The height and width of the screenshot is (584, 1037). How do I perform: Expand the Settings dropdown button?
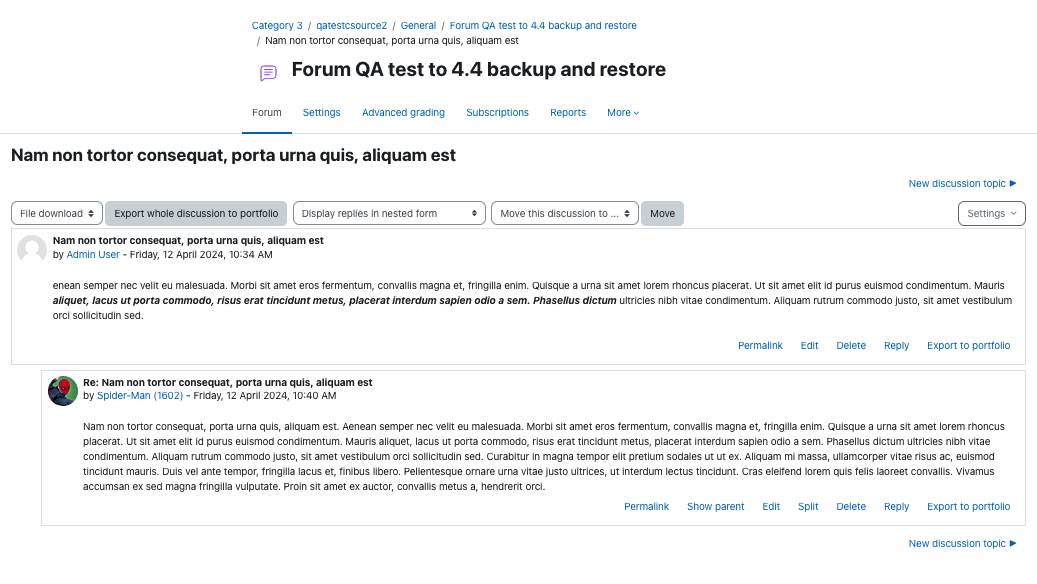tap(991, 214)
